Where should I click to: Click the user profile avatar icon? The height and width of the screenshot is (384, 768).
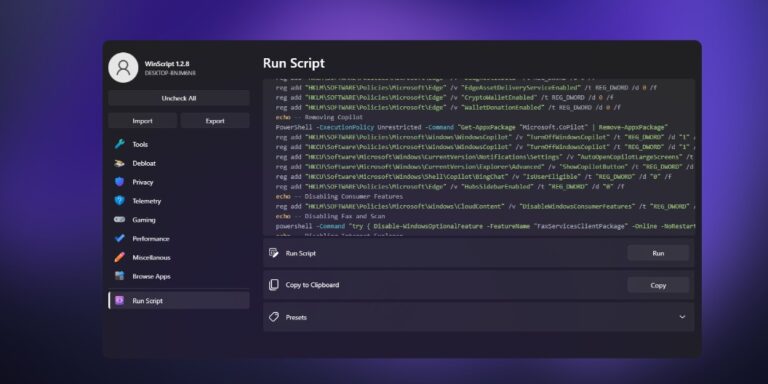click(123, 68)
